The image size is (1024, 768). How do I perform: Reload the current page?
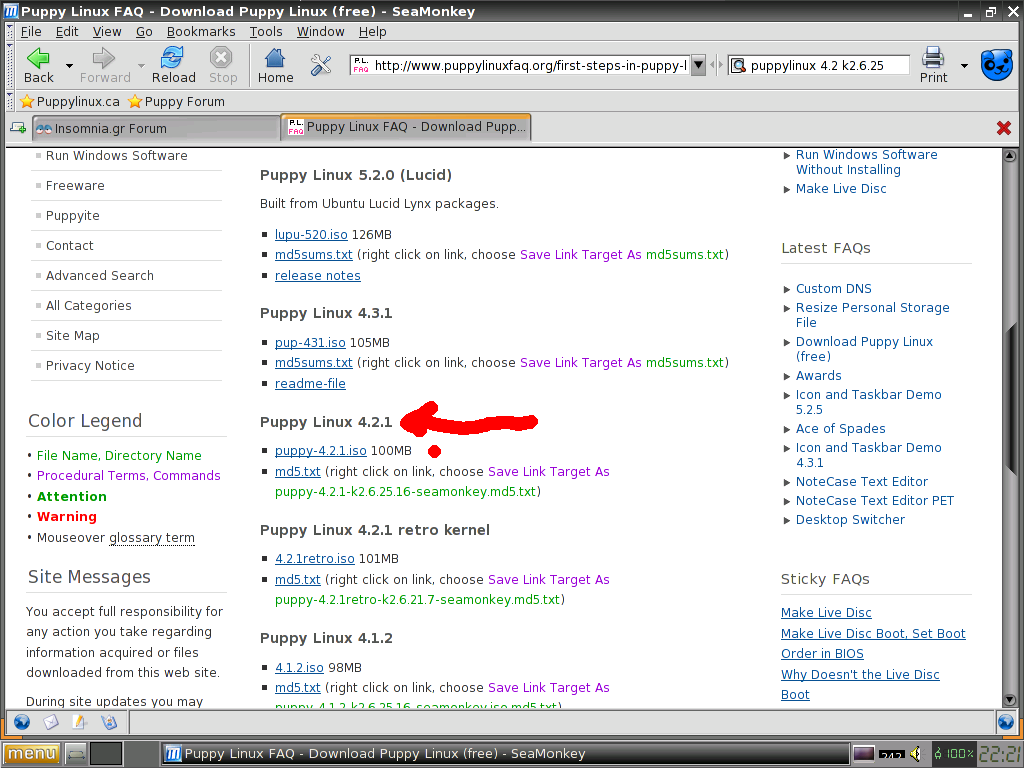tap(173, 65)
